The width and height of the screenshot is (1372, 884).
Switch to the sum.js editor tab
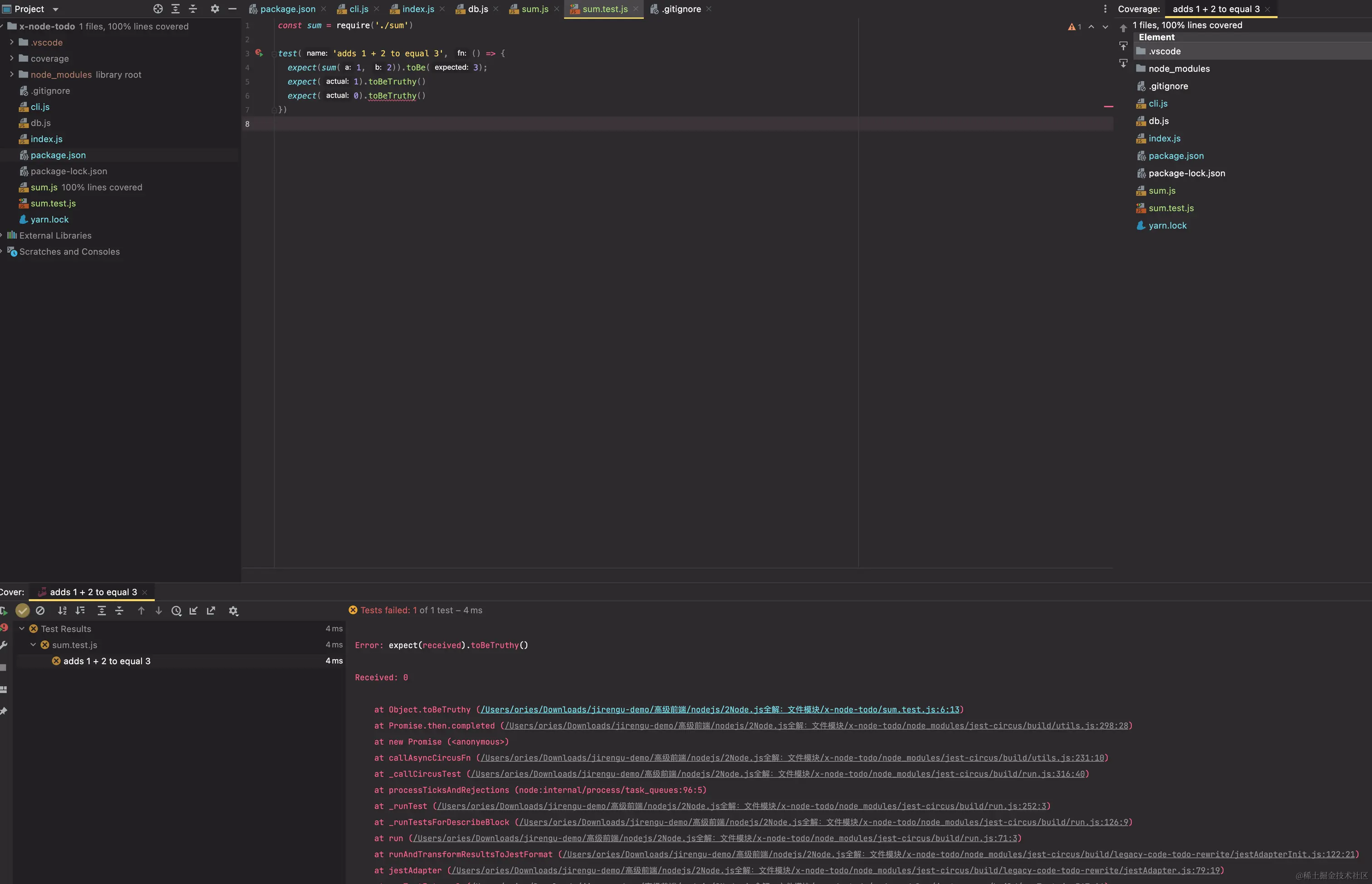click(534, 9)
